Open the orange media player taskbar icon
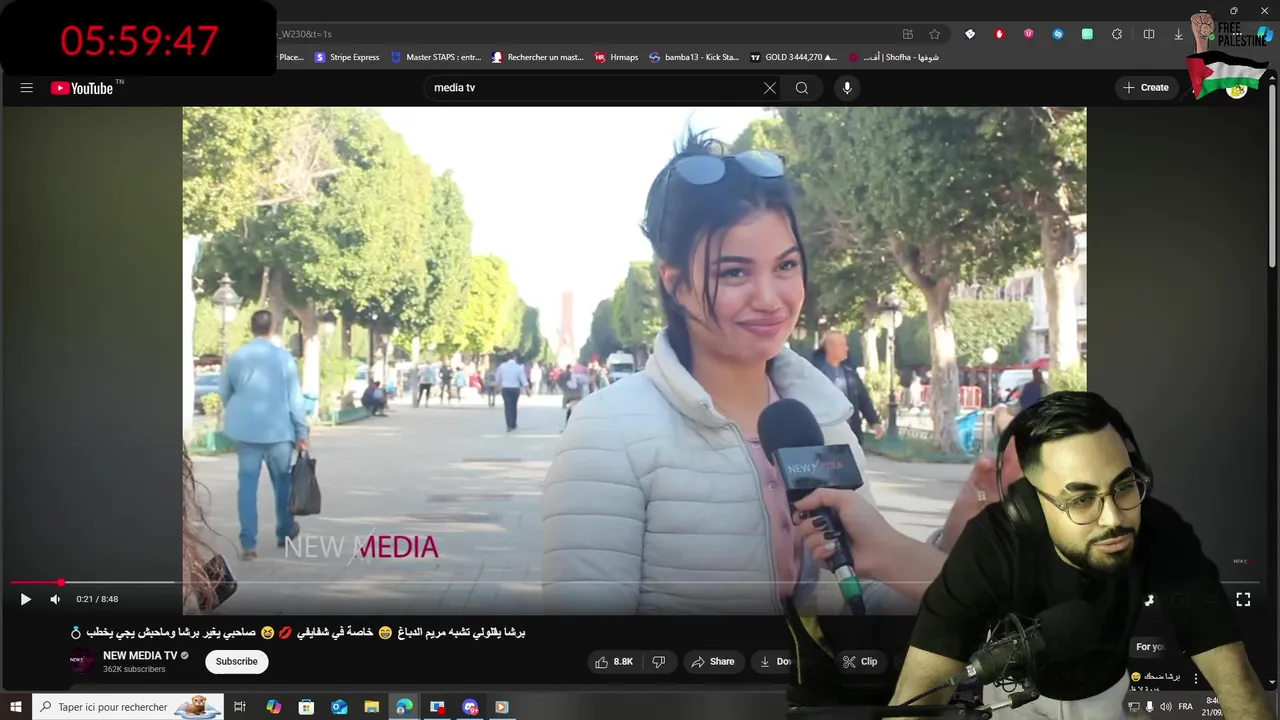 502,707
